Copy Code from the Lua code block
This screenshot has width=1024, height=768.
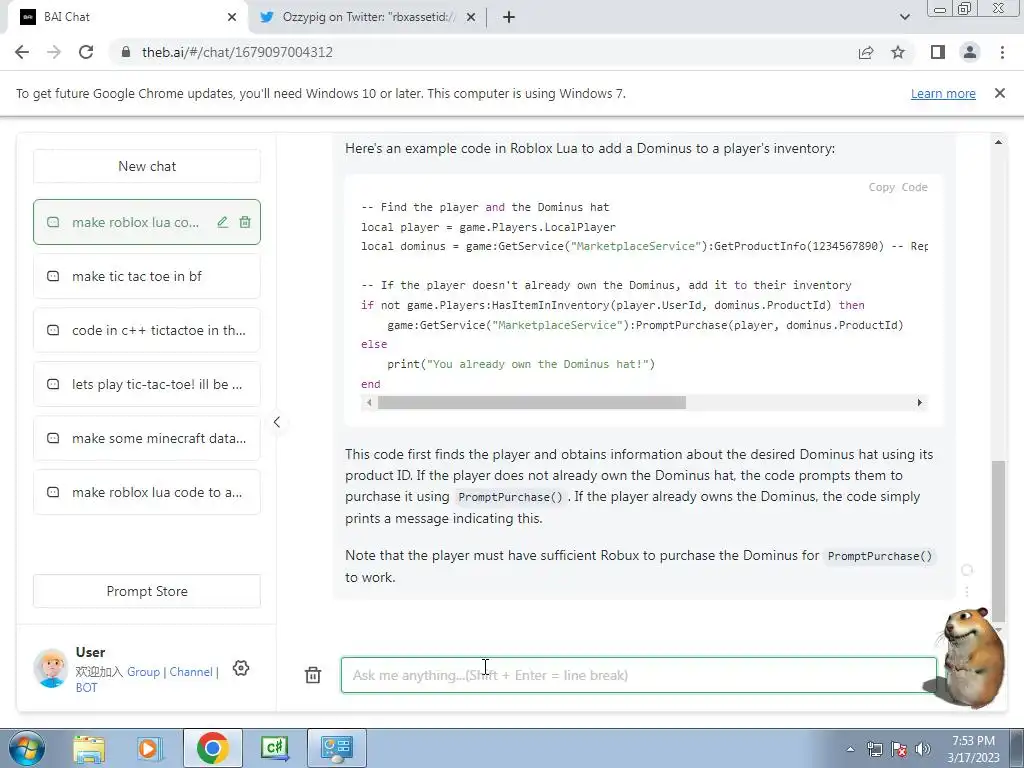(898, 187)
